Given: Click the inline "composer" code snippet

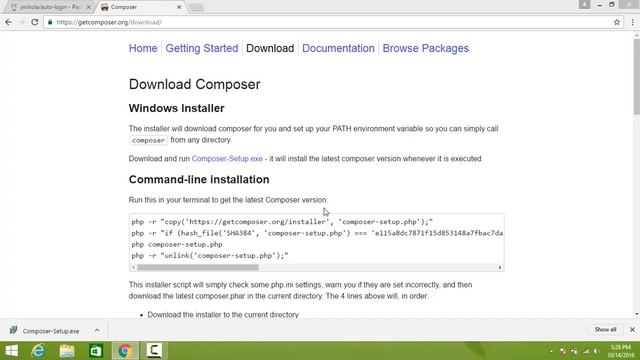Looking at the screenshot, I should (148, 140).
